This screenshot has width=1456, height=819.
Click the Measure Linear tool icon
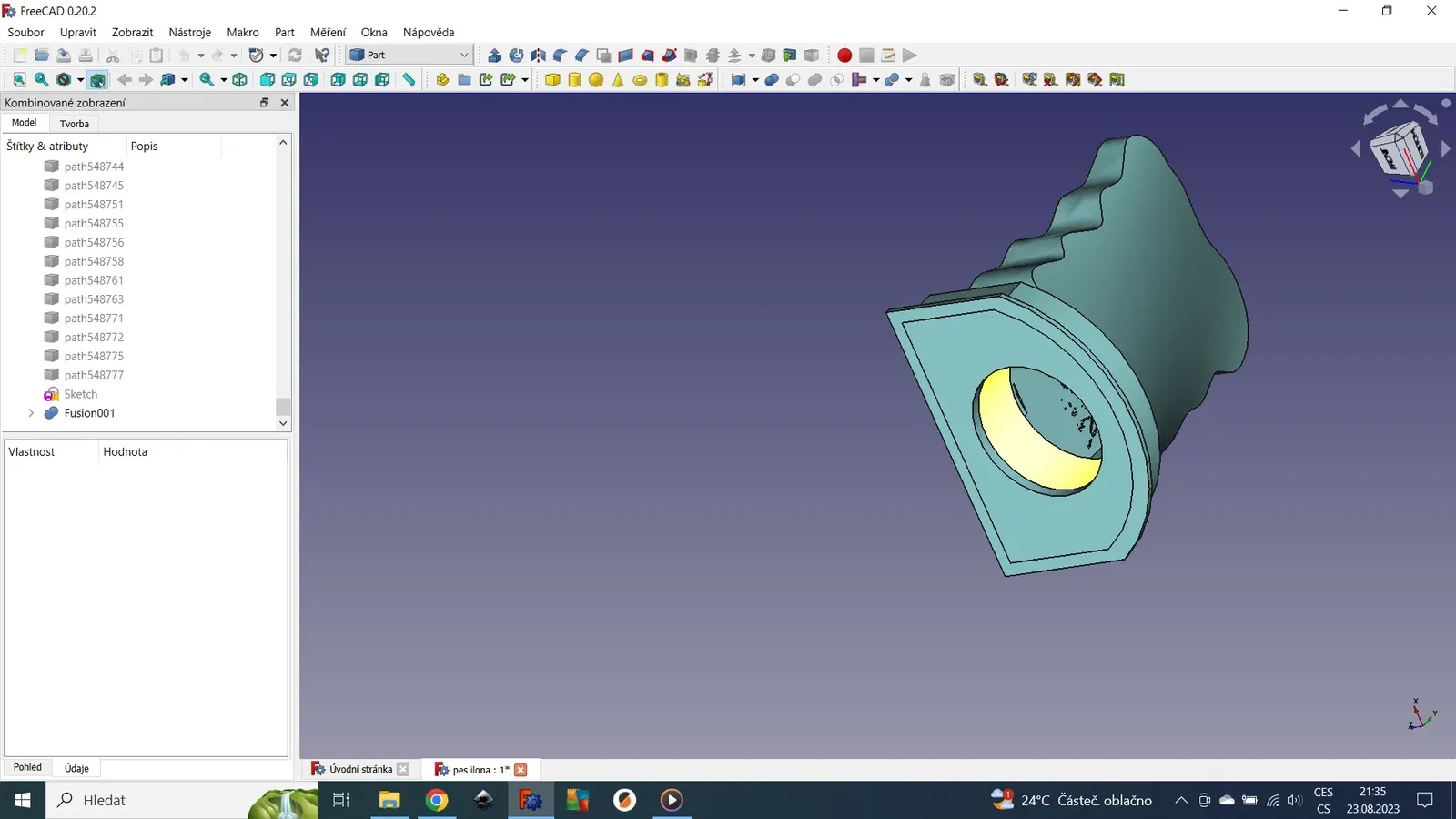(980, 80)
